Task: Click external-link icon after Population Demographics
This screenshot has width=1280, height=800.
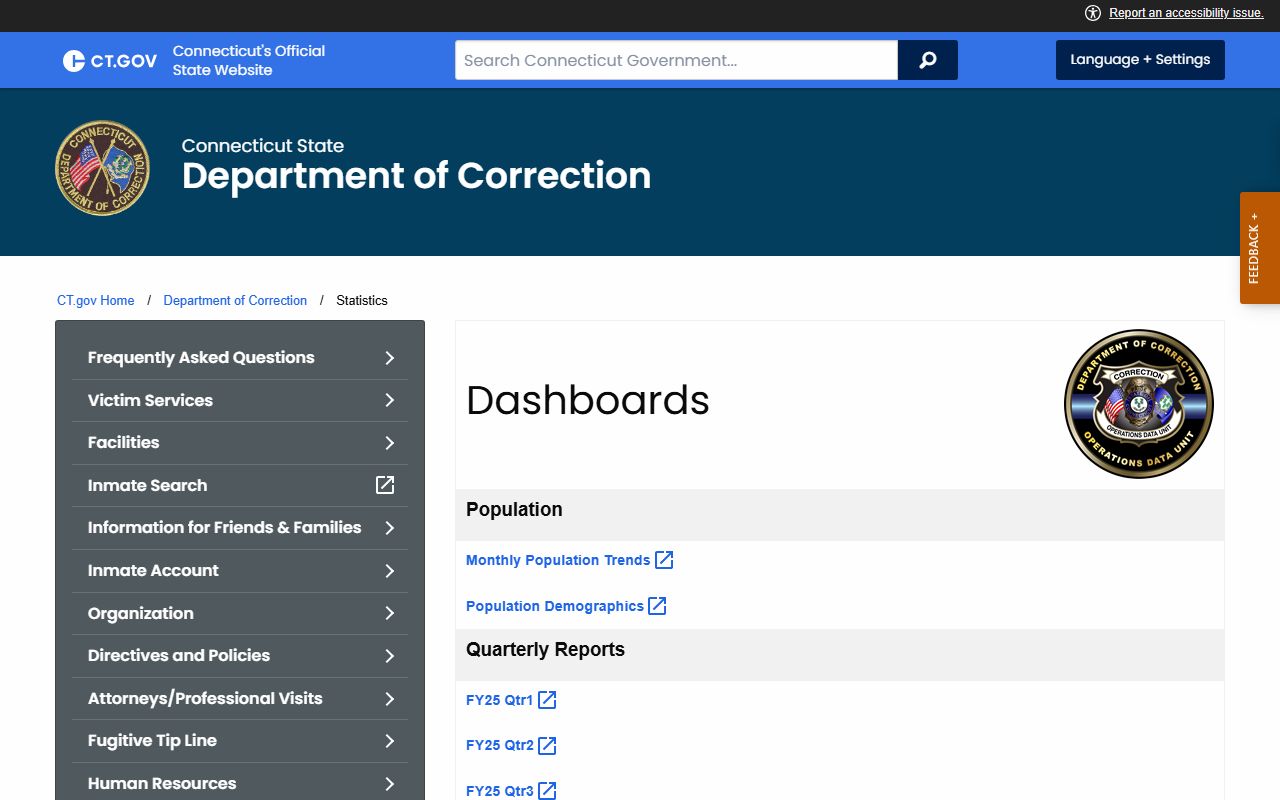Action: pos(657,606)
